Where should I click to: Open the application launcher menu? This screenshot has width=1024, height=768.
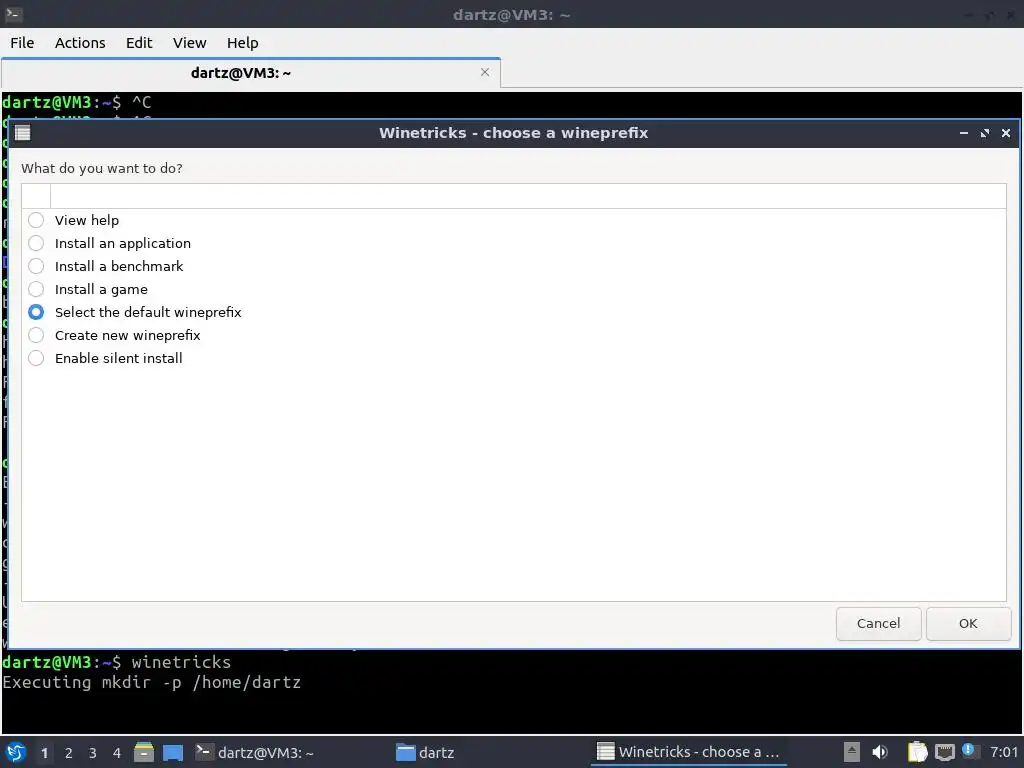[x=16, y=752]
